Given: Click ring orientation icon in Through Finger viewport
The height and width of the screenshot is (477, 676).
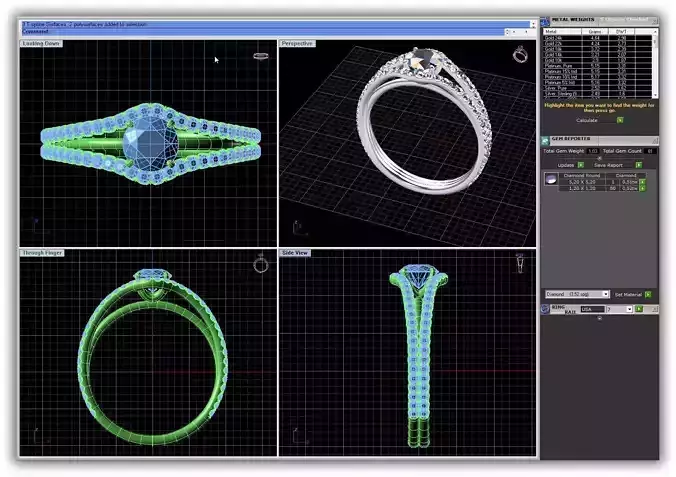Looking at the screenshot, I should coord(261,264).
